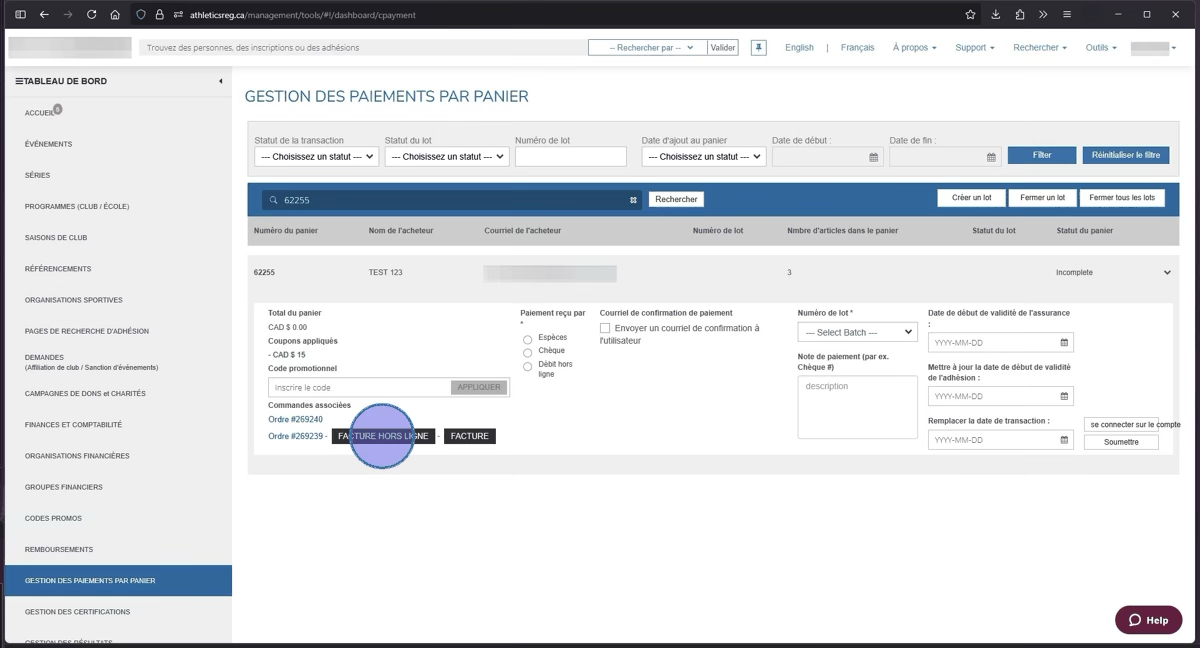Open the Select Batch dropdown
This screenshot has height=648, width=1200.
(858, 332)
